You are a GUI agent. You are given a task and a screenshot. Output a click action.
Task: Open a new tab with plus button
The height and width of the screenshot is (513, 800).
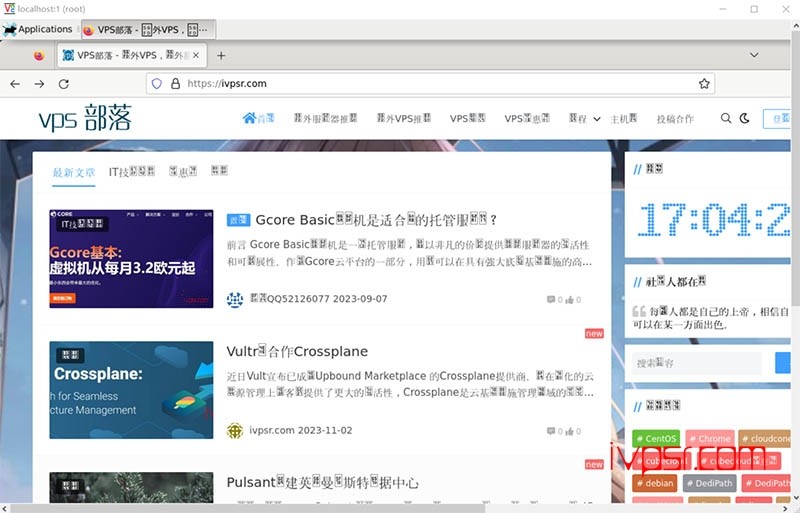pyautogui.click(x=221, y=55)
